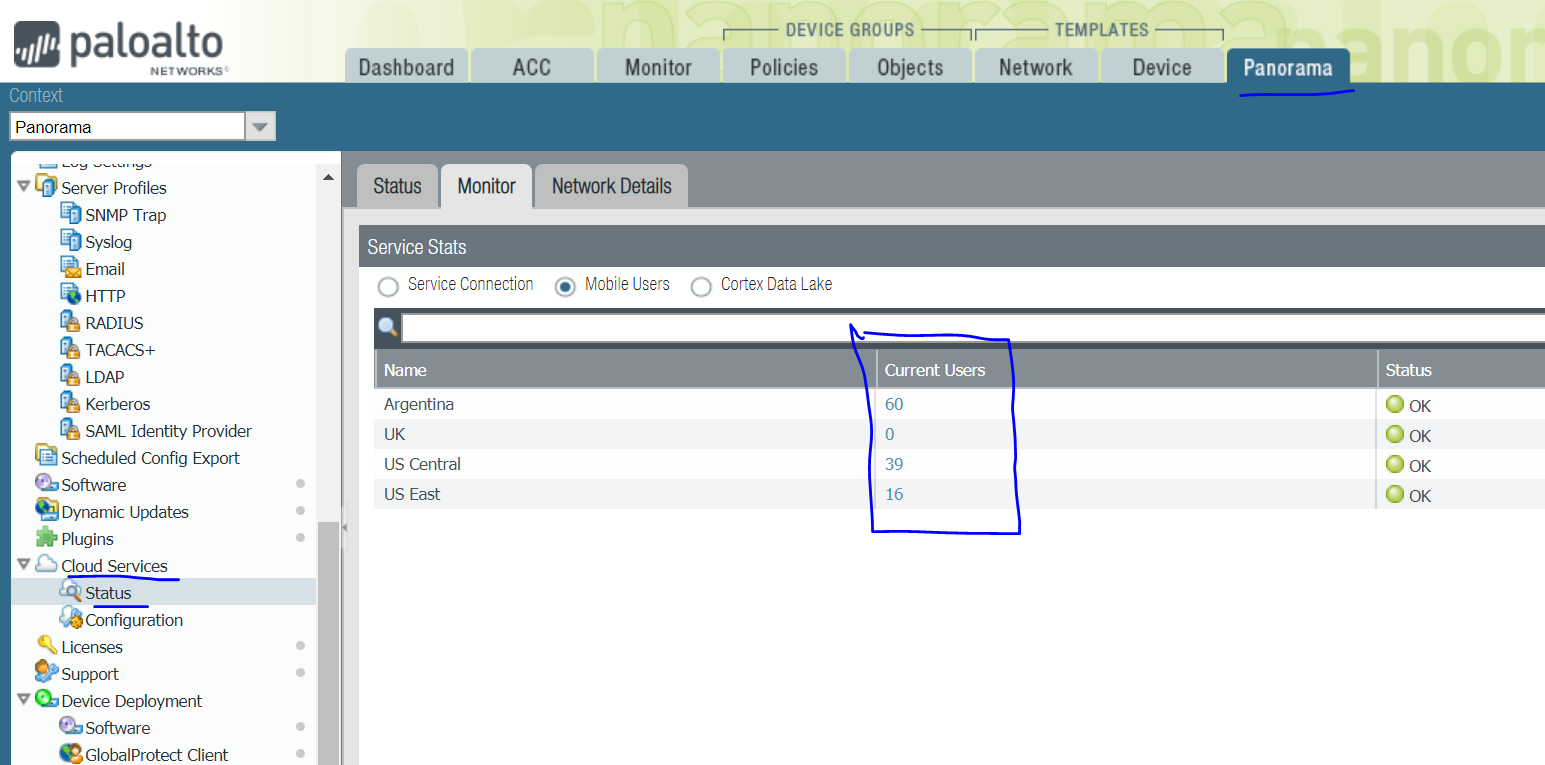The height and width of the screenshot is (765, 1545).
Task: Click the Server Profiles folder icon
Action: pyautogui.click(x=47, y=186)
